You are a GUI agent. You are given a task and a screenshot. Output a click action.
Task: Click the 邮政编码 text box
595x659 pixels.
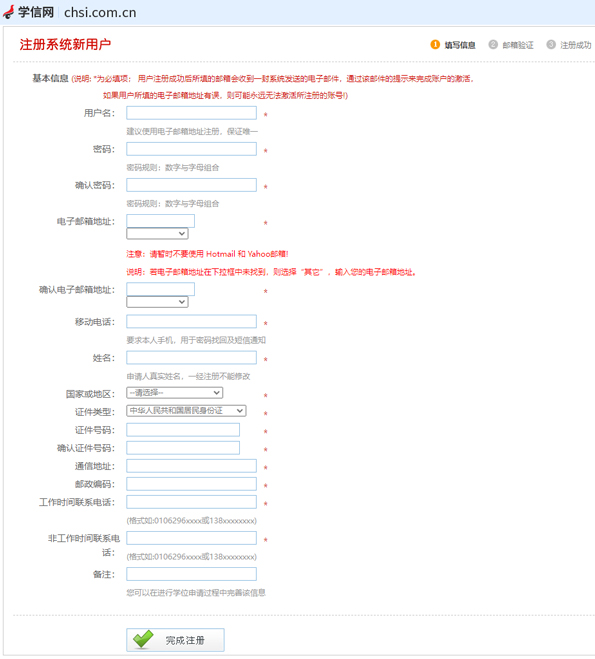[191, 484]
